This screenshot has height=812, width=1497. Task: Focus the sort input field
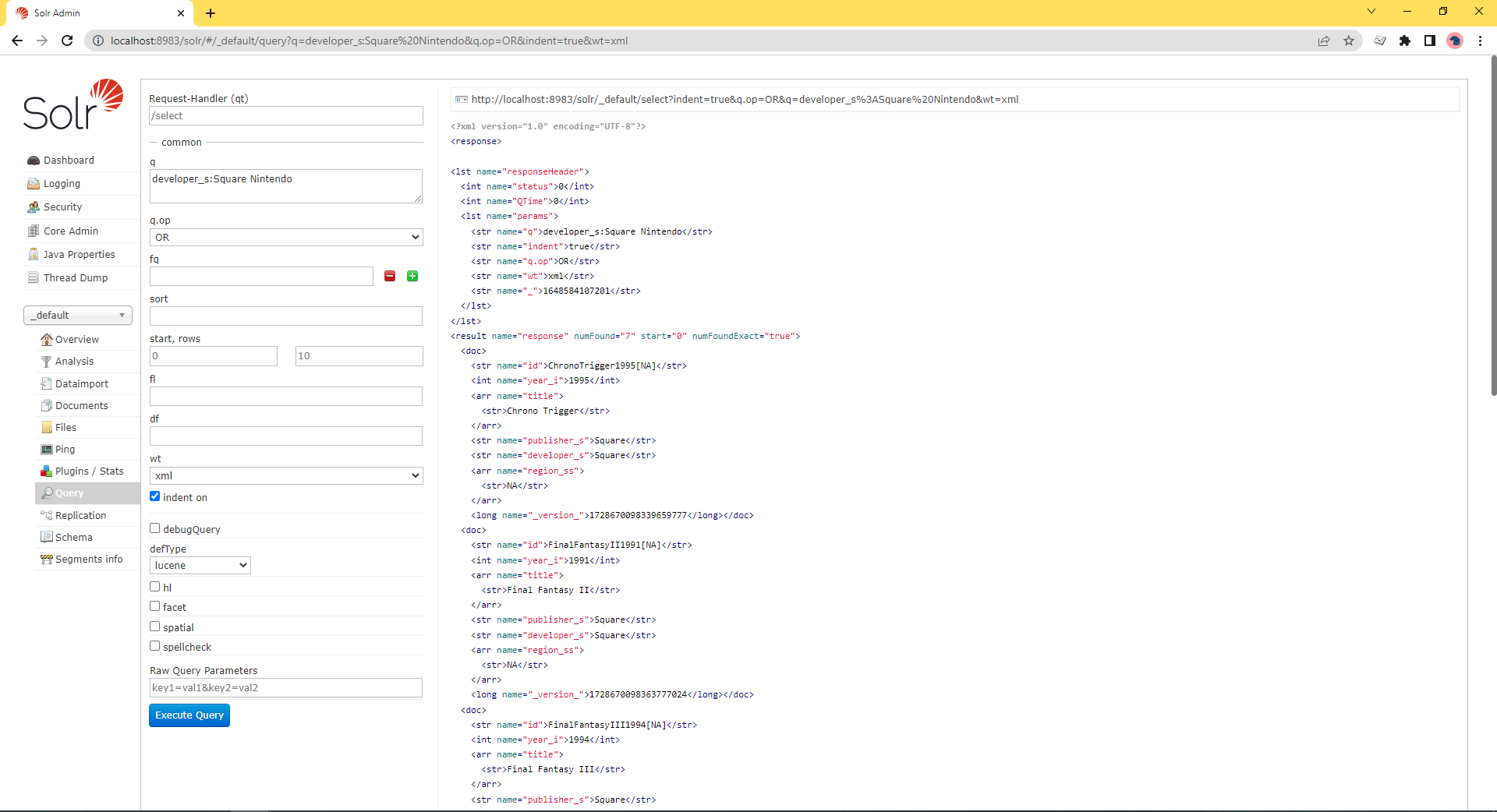tap(286, 316)
